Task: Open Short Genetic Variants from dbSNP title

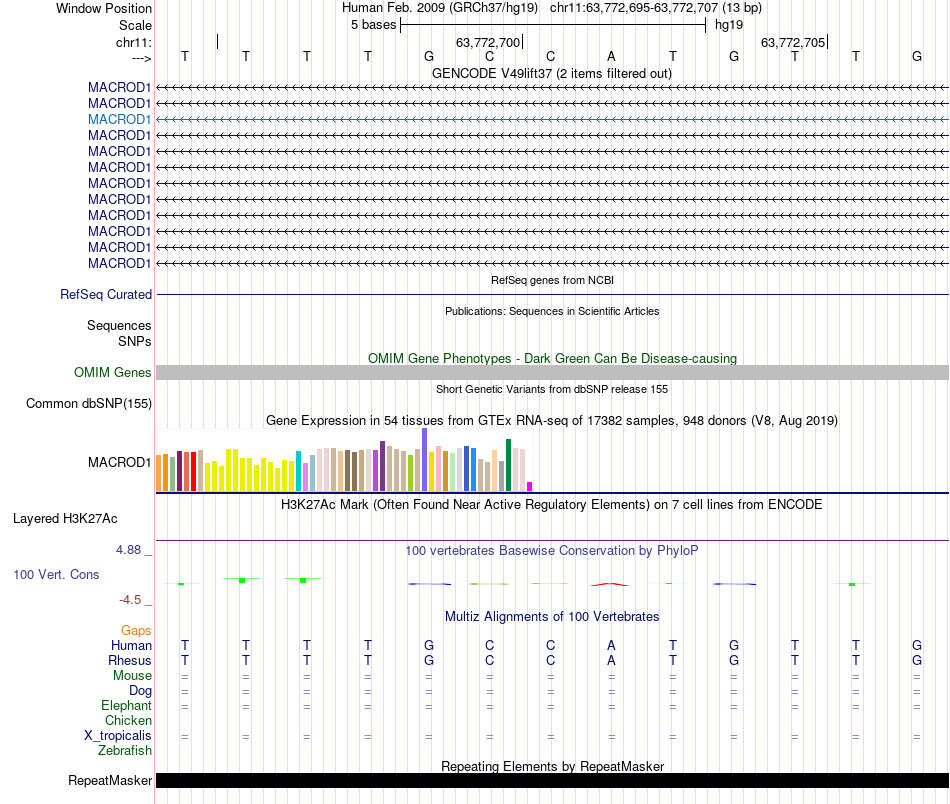Action: [x=552, y=389]
